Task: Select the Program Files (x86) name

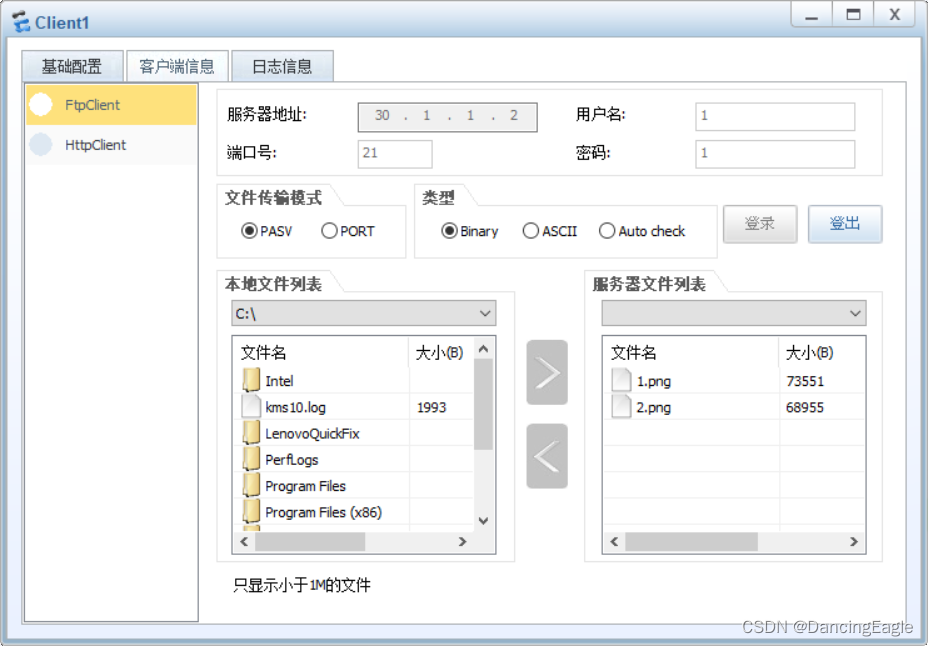Action: point(323,512)
